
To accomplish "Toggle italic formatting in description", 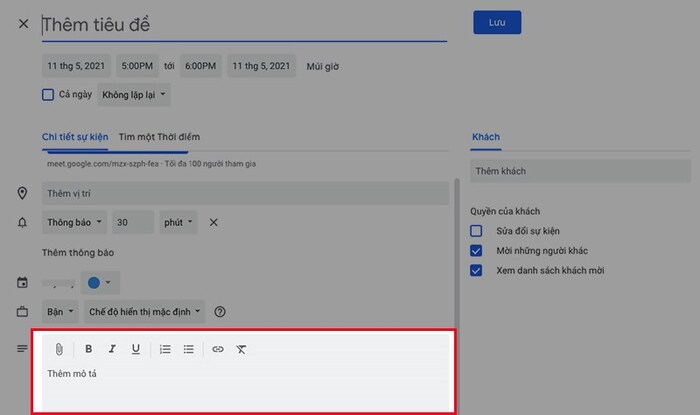I will coord(112,349).
